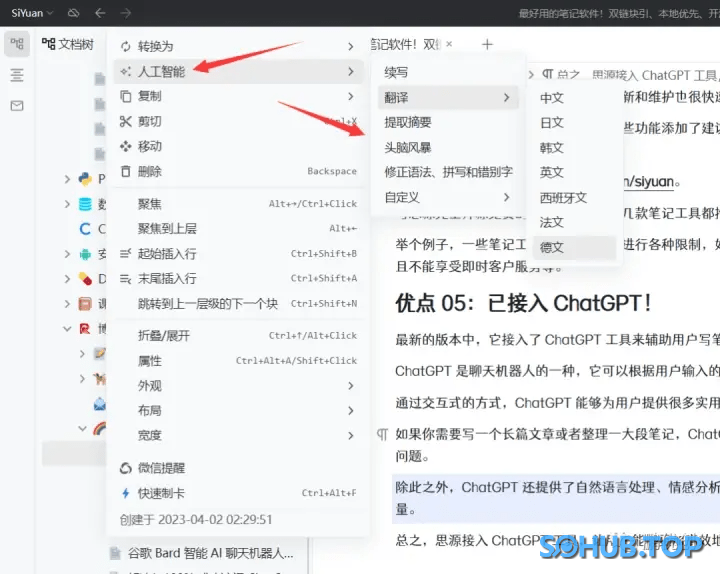Image resolution: width=720 pixels, height=574 pixels.
Task: Open the 宽度 submenu
Action: coord(237,435)
